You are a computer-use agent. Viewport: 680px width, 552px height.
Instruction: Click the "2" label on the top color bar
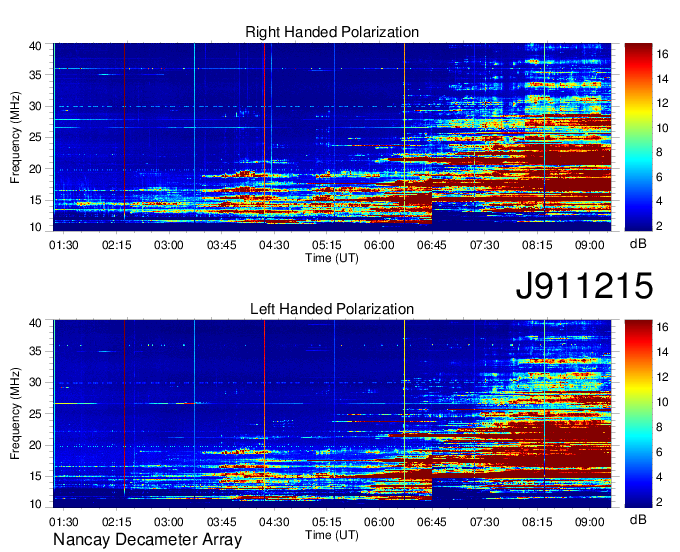coord(659,225)
